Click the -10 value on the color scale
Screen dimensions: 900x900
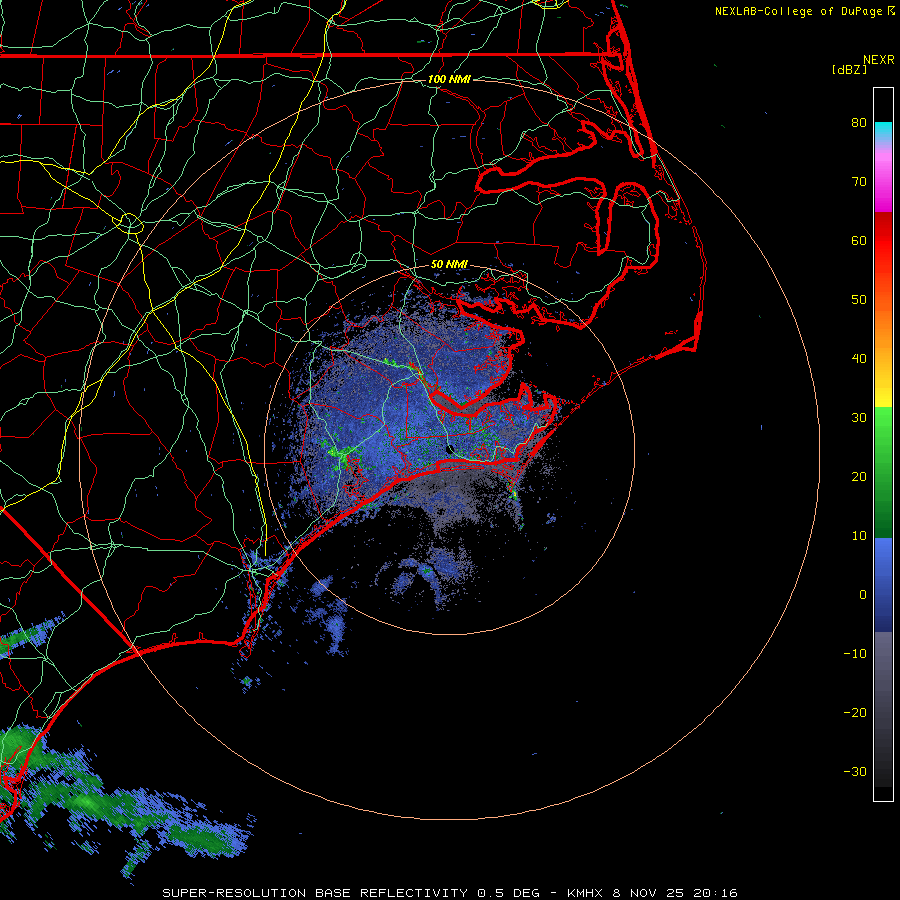pyautogui.click(x=855, y=654)
